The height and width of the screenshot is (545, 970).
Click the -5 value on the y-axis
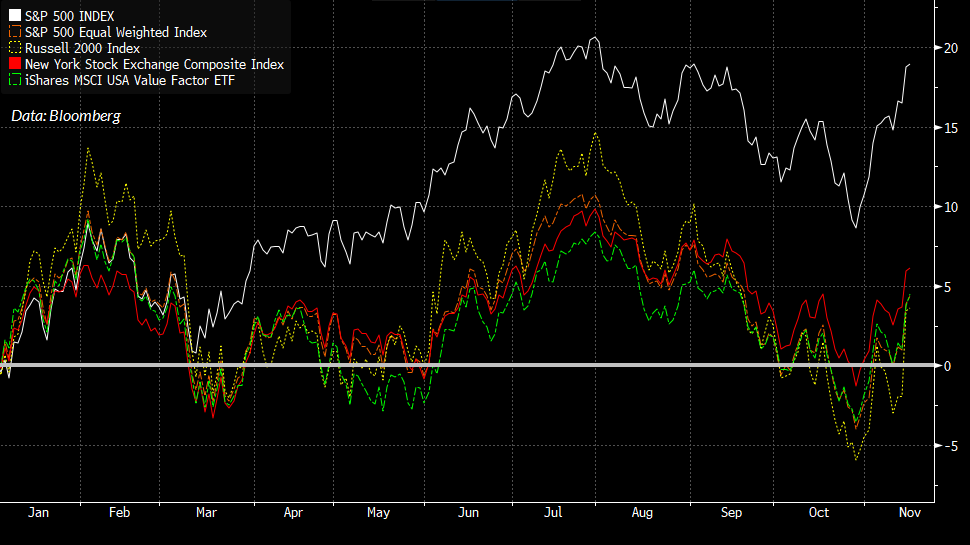[x=948, y=446]
